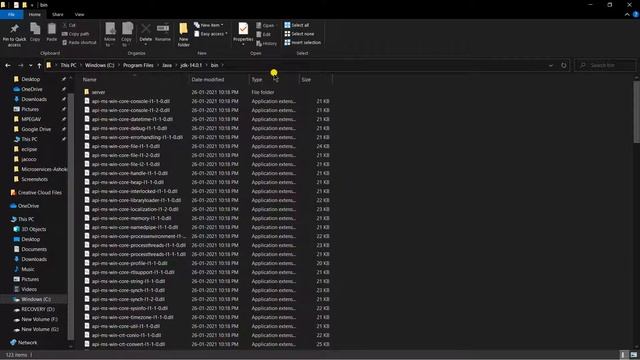
Task: Minimize the ribbon with the top-right chevron
Action: (627, 14)
